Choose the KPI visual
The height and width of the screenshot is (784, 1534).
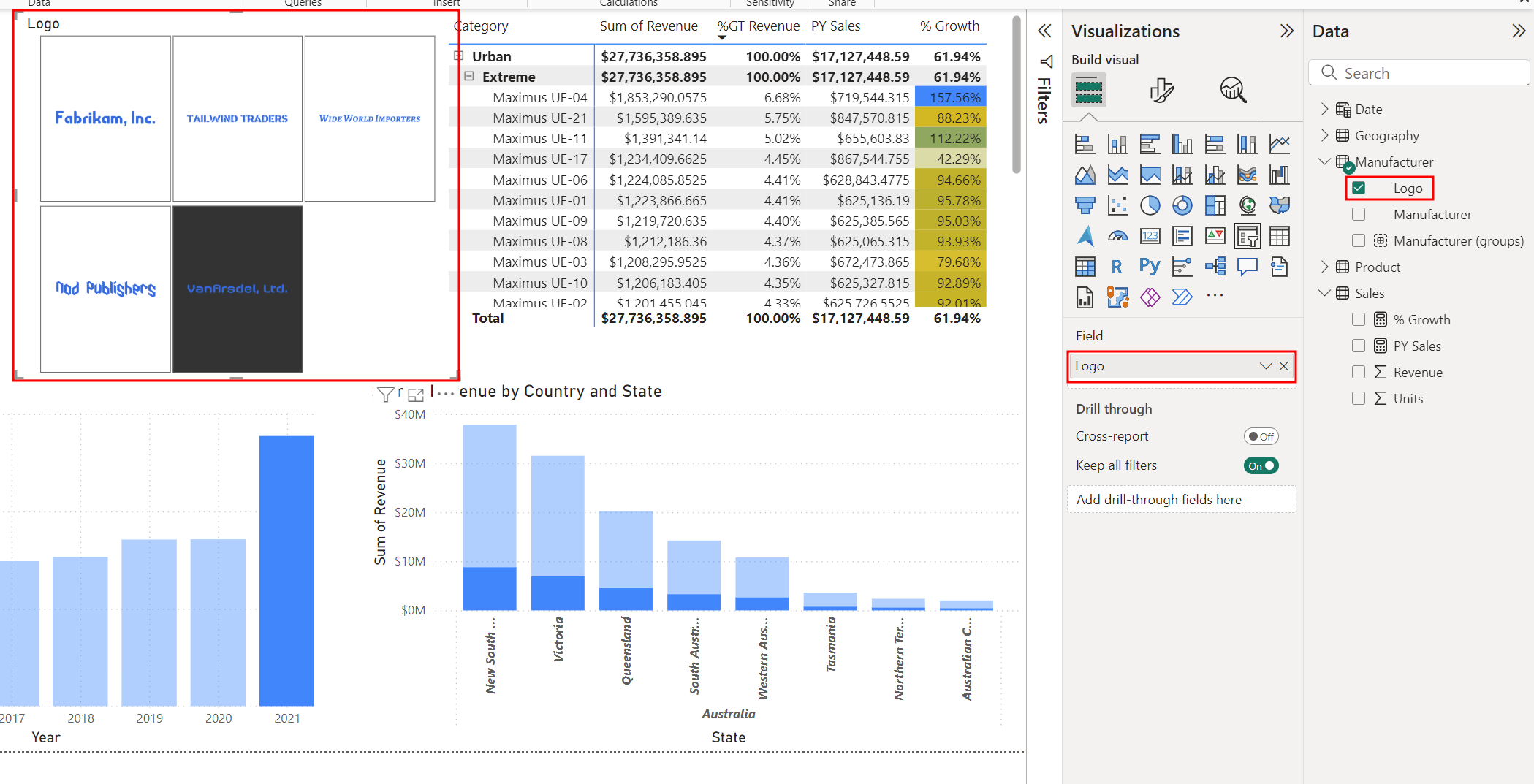coord(1215,236)
